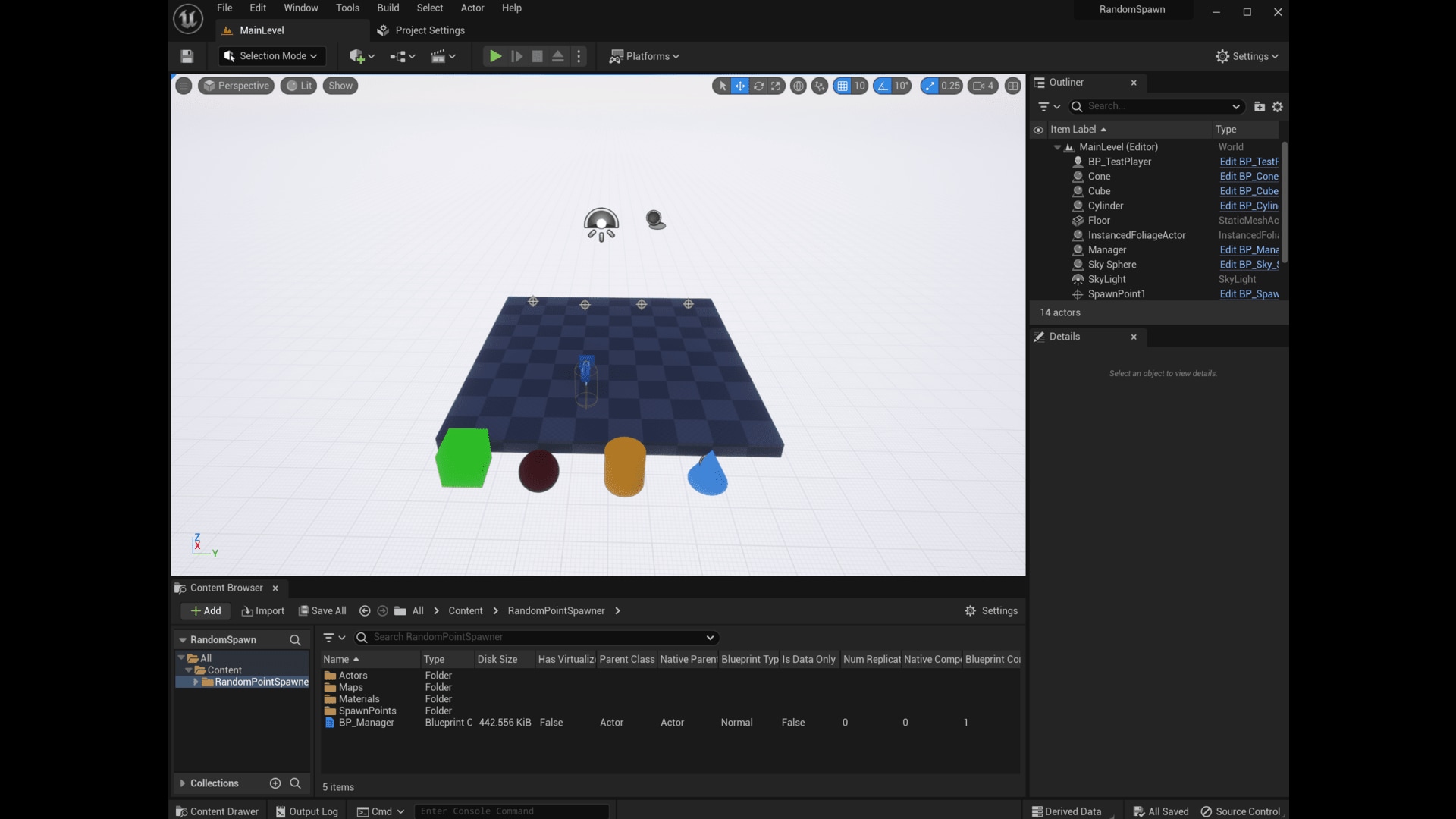Toggle snap to grid on or off

[x=843, y=86]
